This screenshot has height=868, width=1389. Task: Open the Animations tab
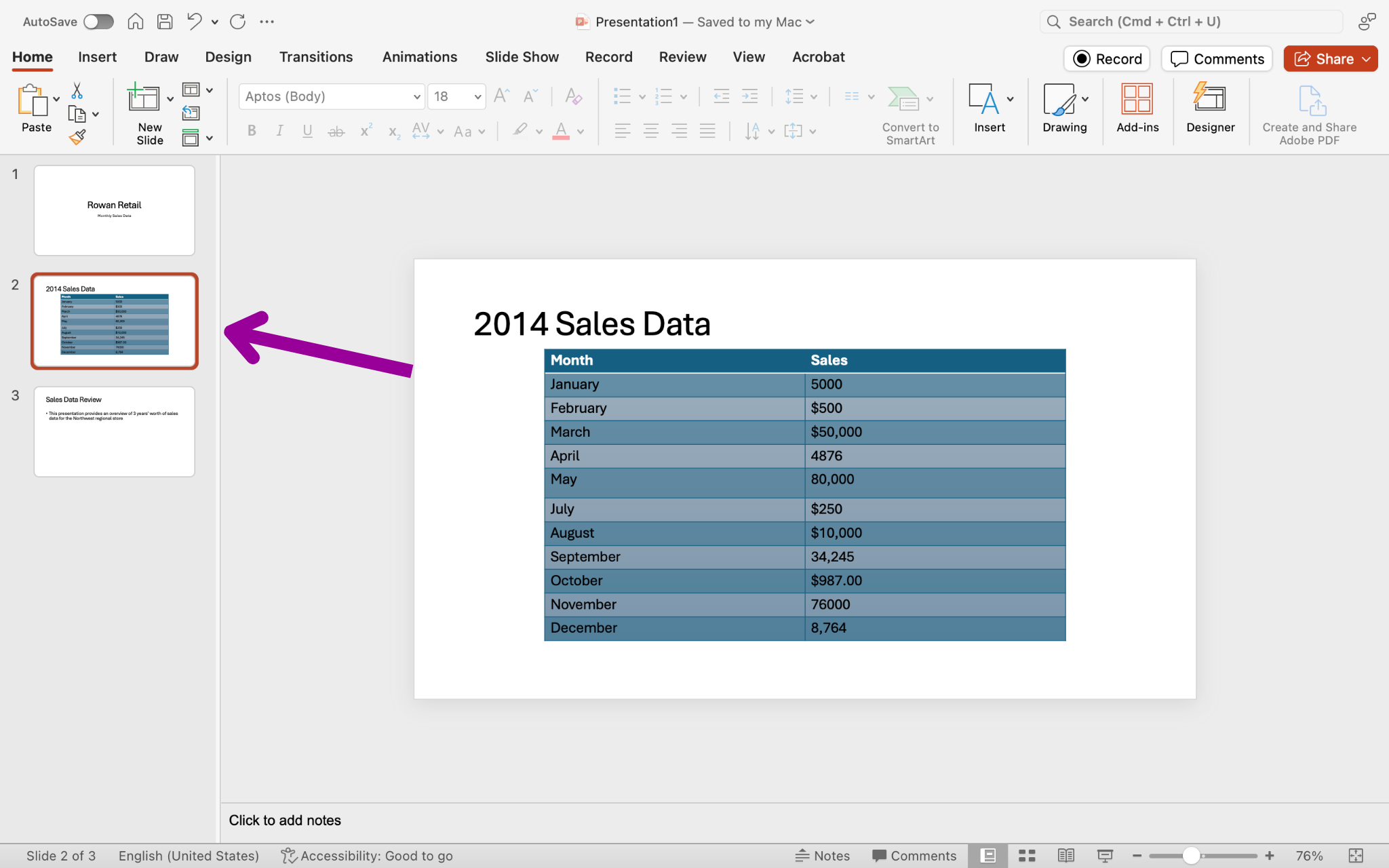pyautogui.click(x=420, y=57)
